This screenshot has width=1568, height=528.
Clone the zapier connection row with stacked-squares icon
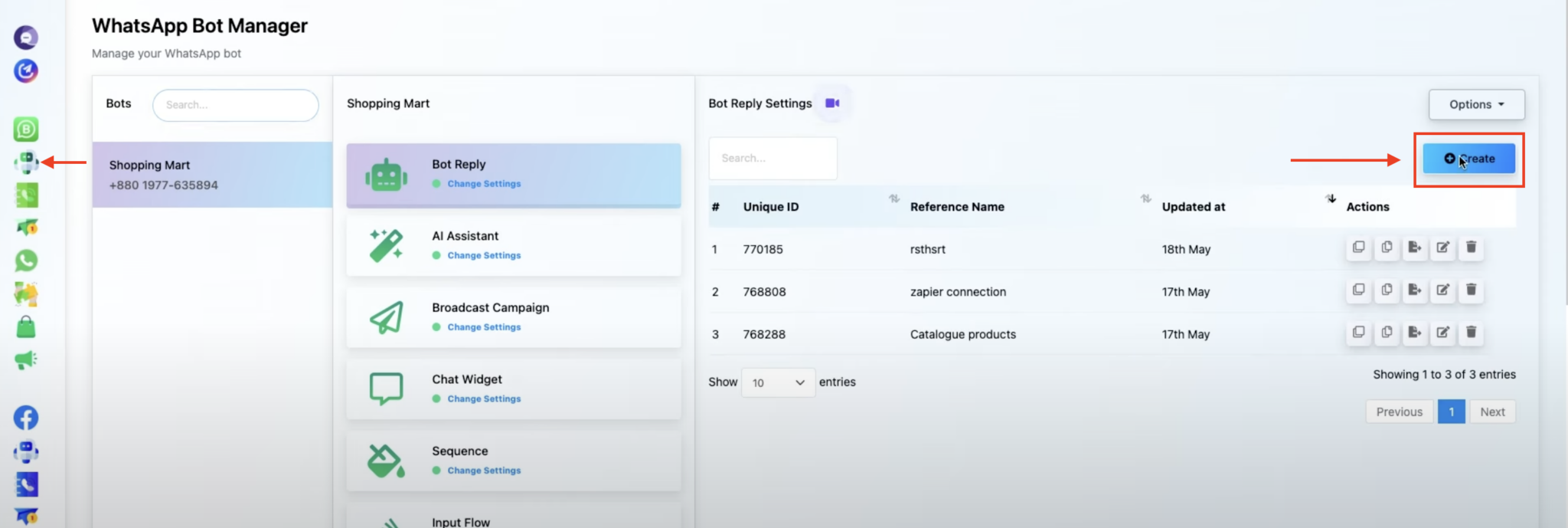(1358, 290)
